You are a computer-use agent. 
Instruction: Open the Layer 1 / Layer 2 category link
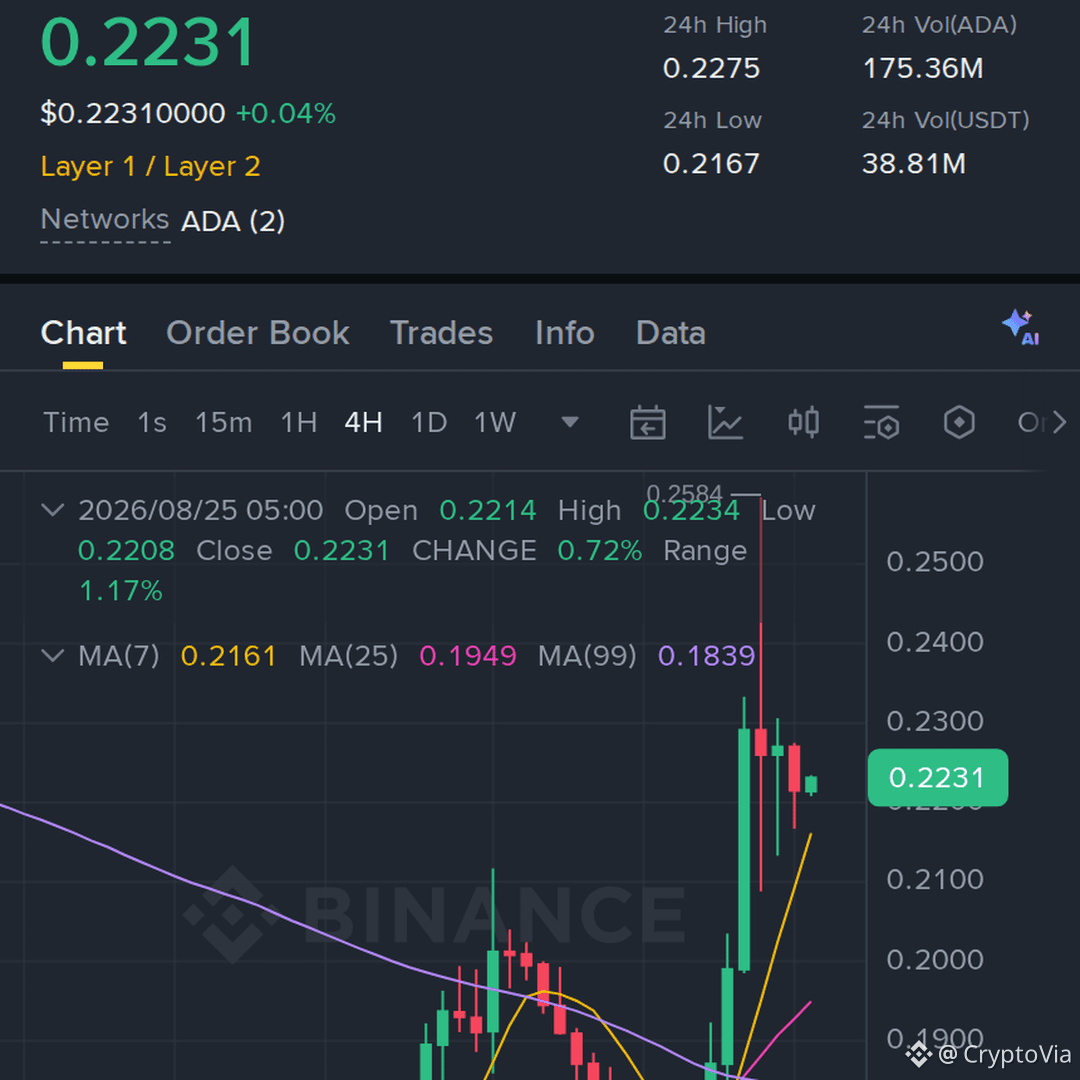(x=151, y=166)
